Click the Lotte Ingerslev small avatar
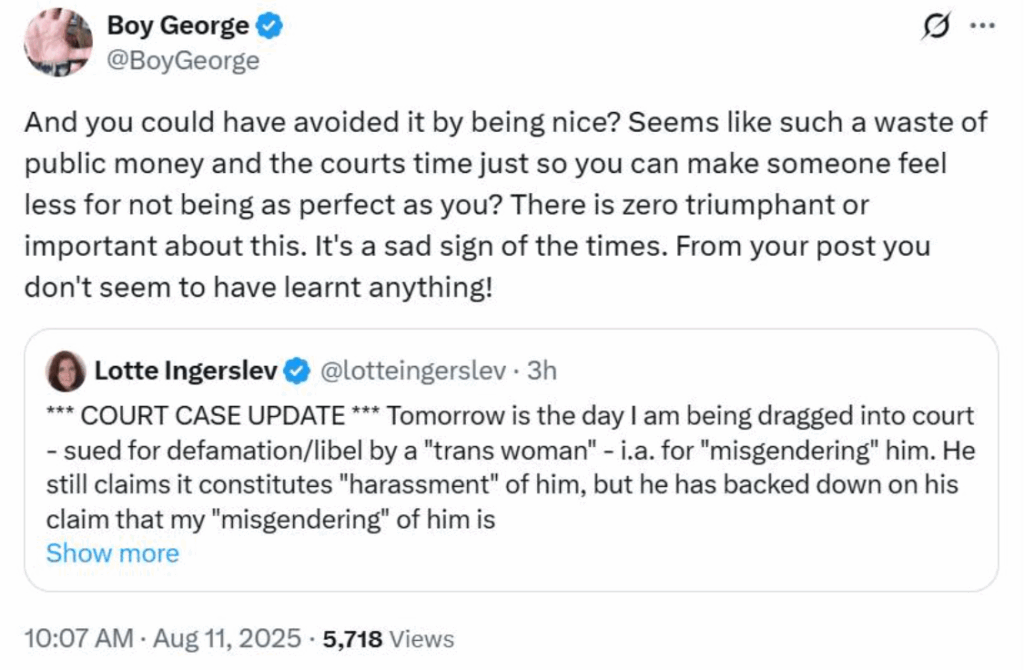This screenshot has width=1024, height=670. [66, 371]
